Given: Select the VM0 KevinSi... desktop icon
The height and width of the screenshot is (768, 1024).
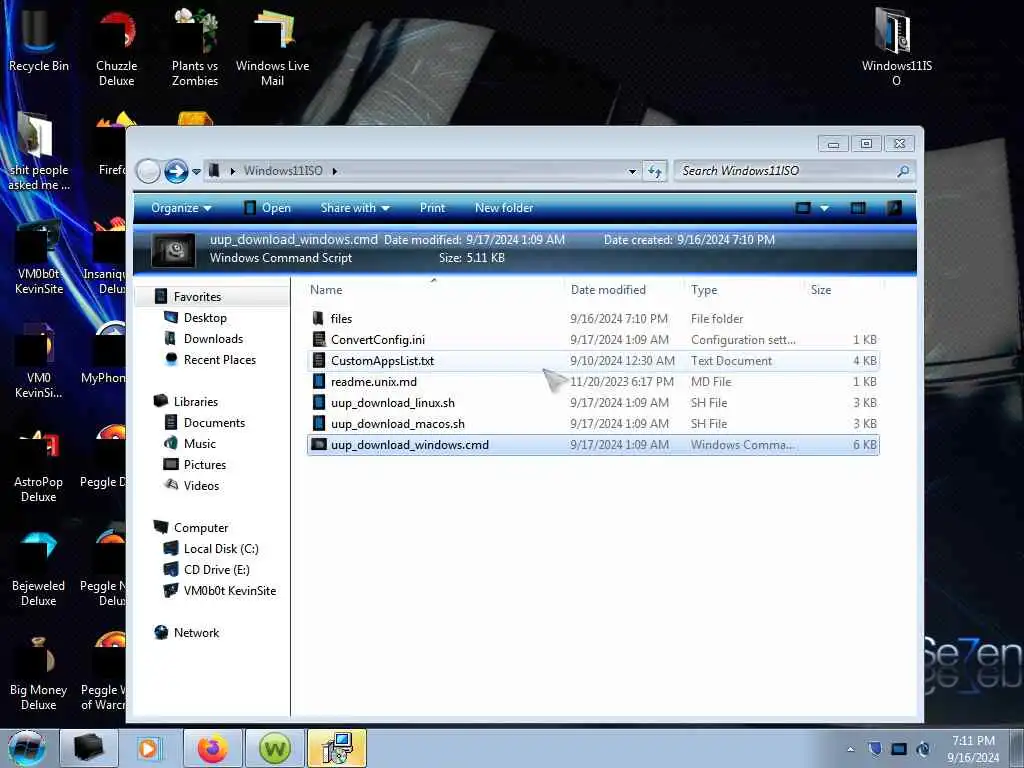Looking at the screenshot, I should click(38, 360).
